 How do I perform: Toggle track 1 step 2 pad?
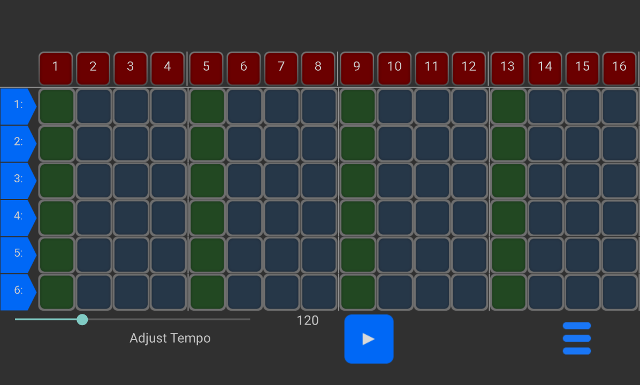coord(93,107)
